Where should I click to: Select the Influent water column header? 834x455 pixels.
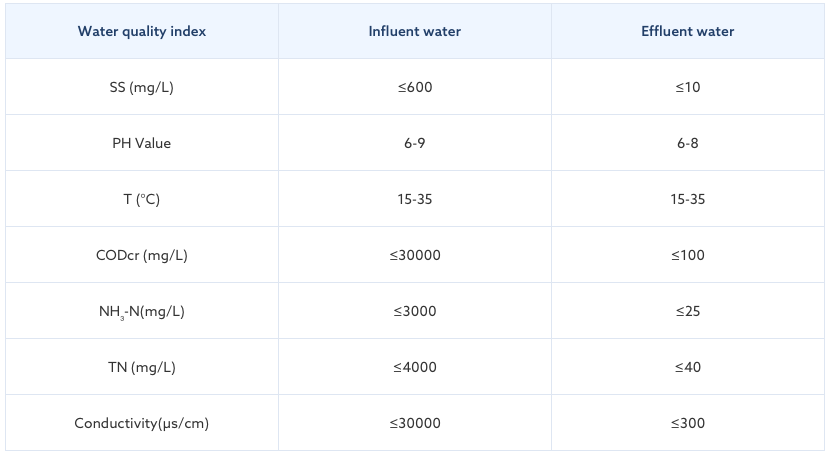coord(414,31)
